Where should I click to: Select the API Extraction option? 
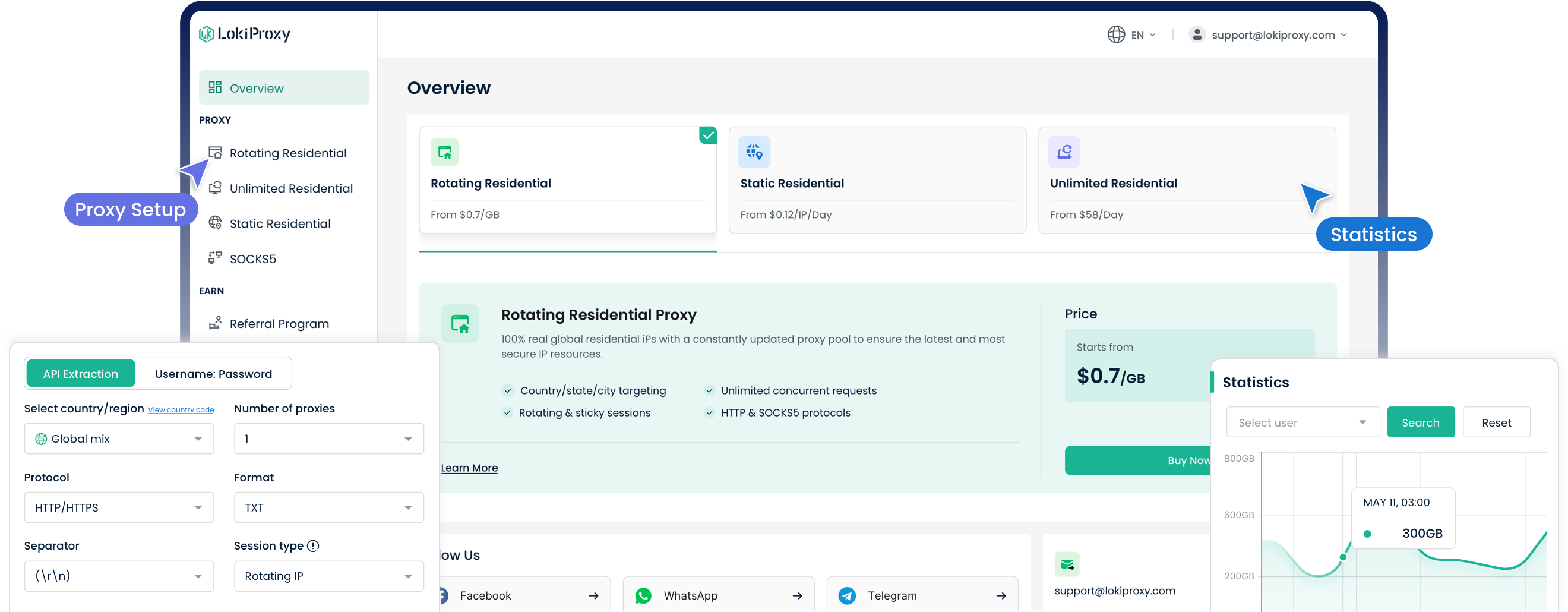[x=80, y=373]
